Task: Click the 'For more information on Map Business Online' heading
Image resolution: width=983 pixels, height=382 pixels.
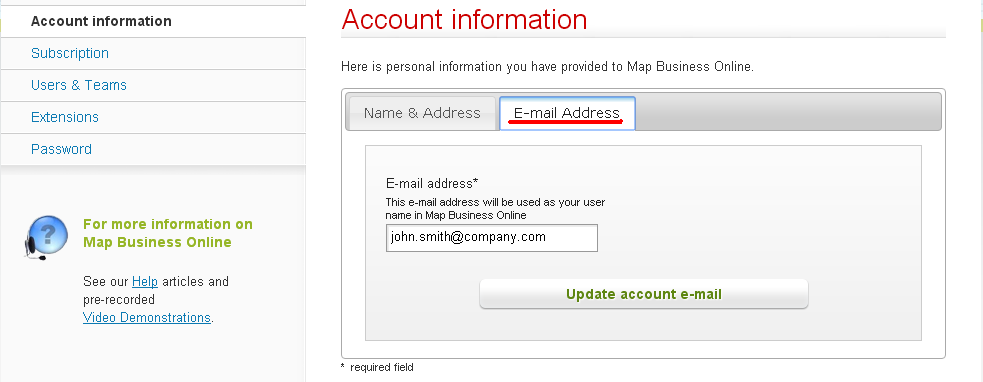Action: click(167, 233)
